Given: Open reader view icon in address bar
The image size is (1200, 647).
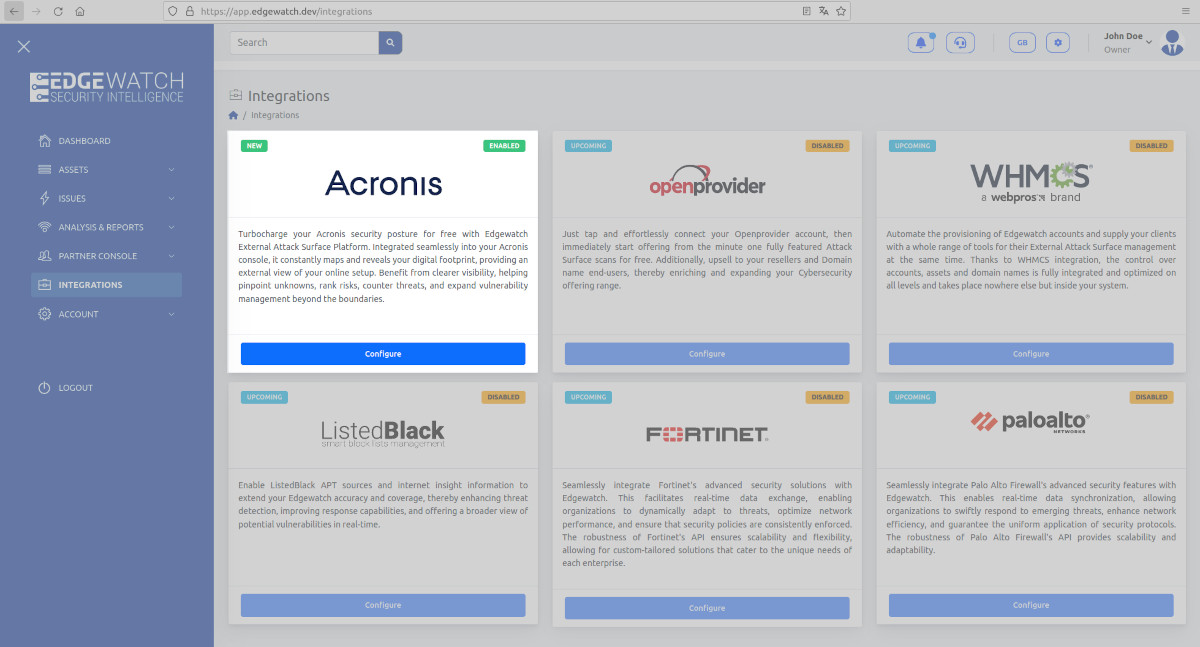Looking at the screenshot, I should tap(807, 11).
